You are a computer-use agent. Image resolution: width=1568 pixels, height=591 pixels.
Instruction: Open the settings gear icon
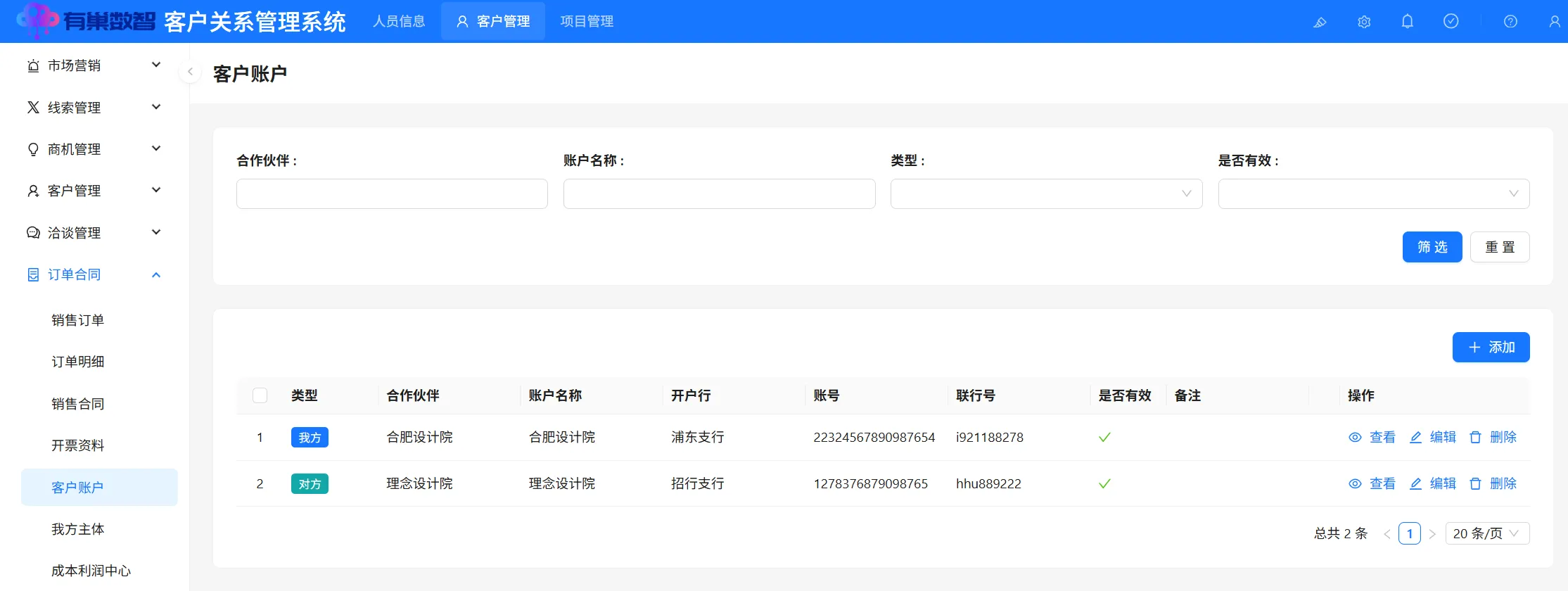1364,22
